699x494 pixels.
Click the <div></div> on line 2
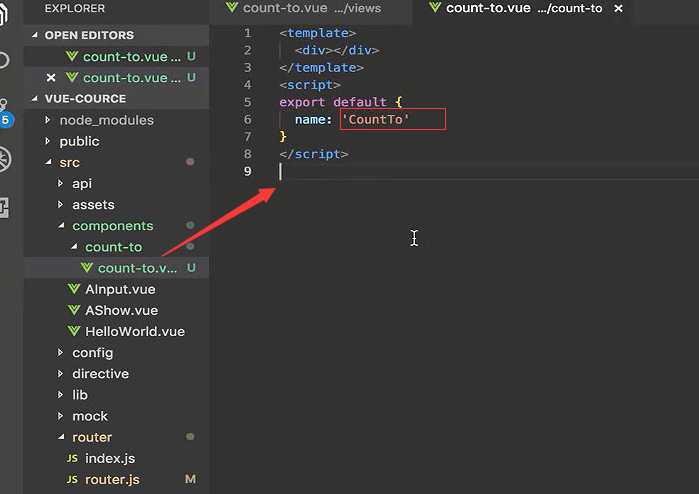[x=337, y=50]
